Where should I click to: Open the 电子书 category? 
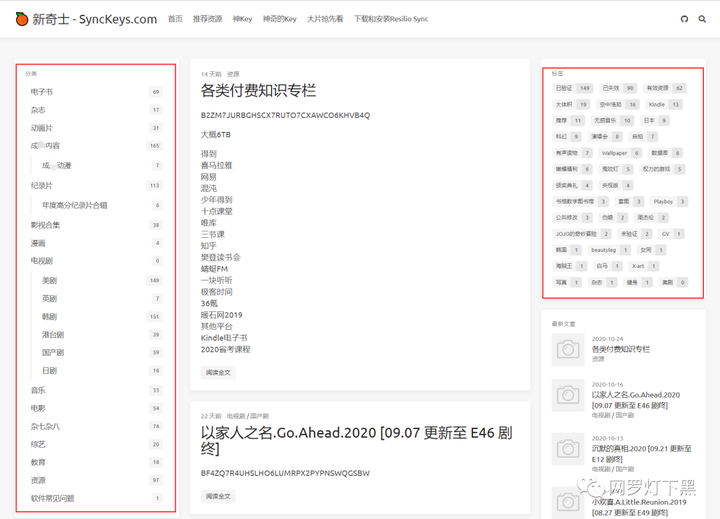click(x=41, y=92)
